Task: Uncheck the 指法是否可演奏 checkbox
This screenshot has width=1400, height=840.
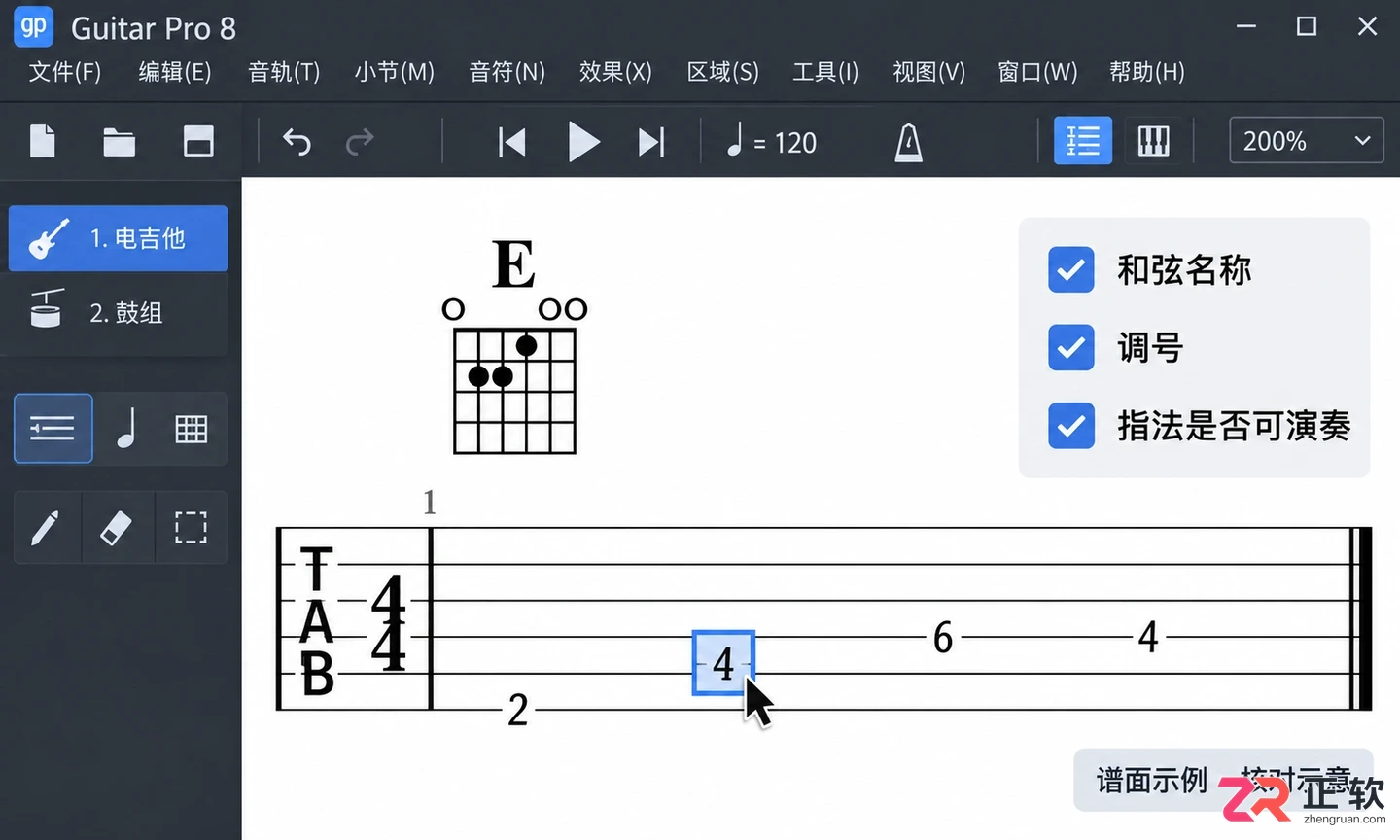Action: click(x=1071, y=426)
